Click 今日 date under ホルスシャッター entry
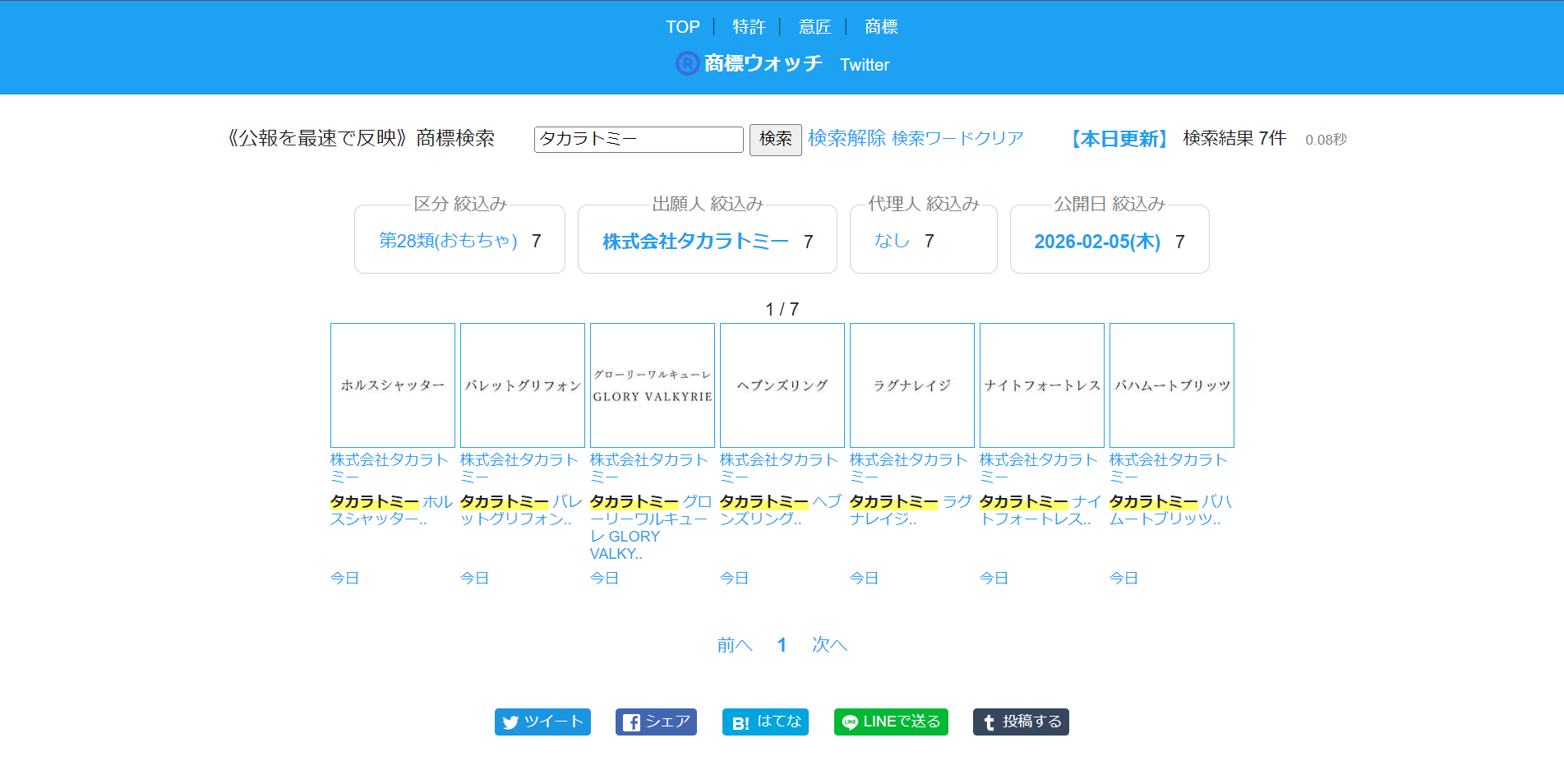 (x=345, y=579)
